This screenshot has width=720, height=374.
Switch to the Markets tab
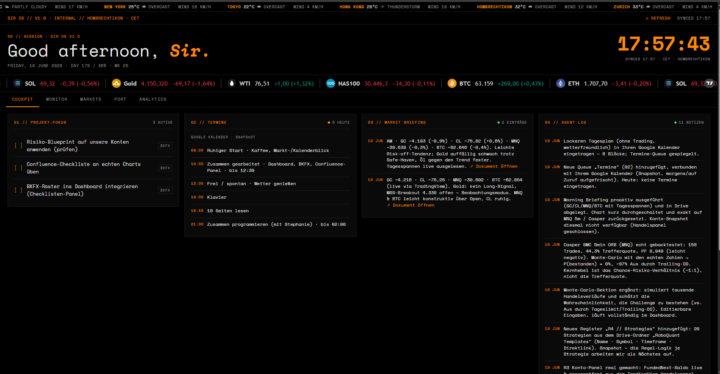[x=90, y=99]
